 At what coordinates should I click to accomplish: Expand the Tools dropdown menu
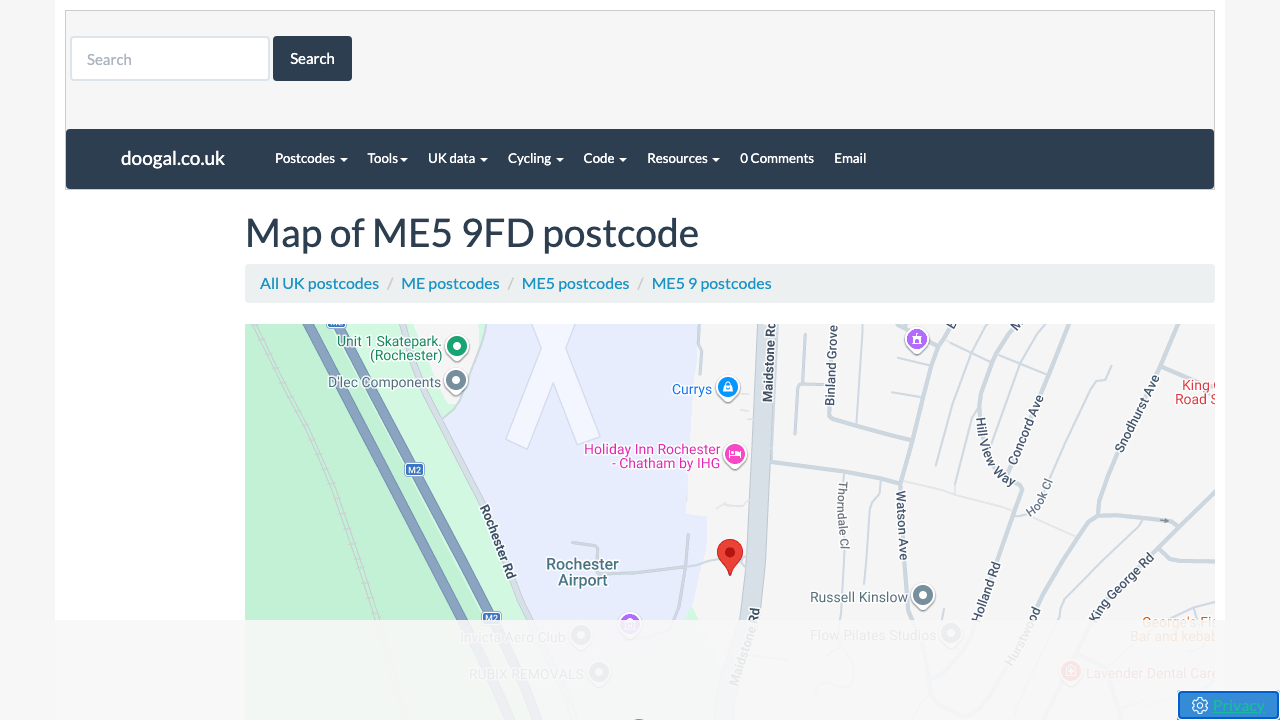click(x=387, y=158)
